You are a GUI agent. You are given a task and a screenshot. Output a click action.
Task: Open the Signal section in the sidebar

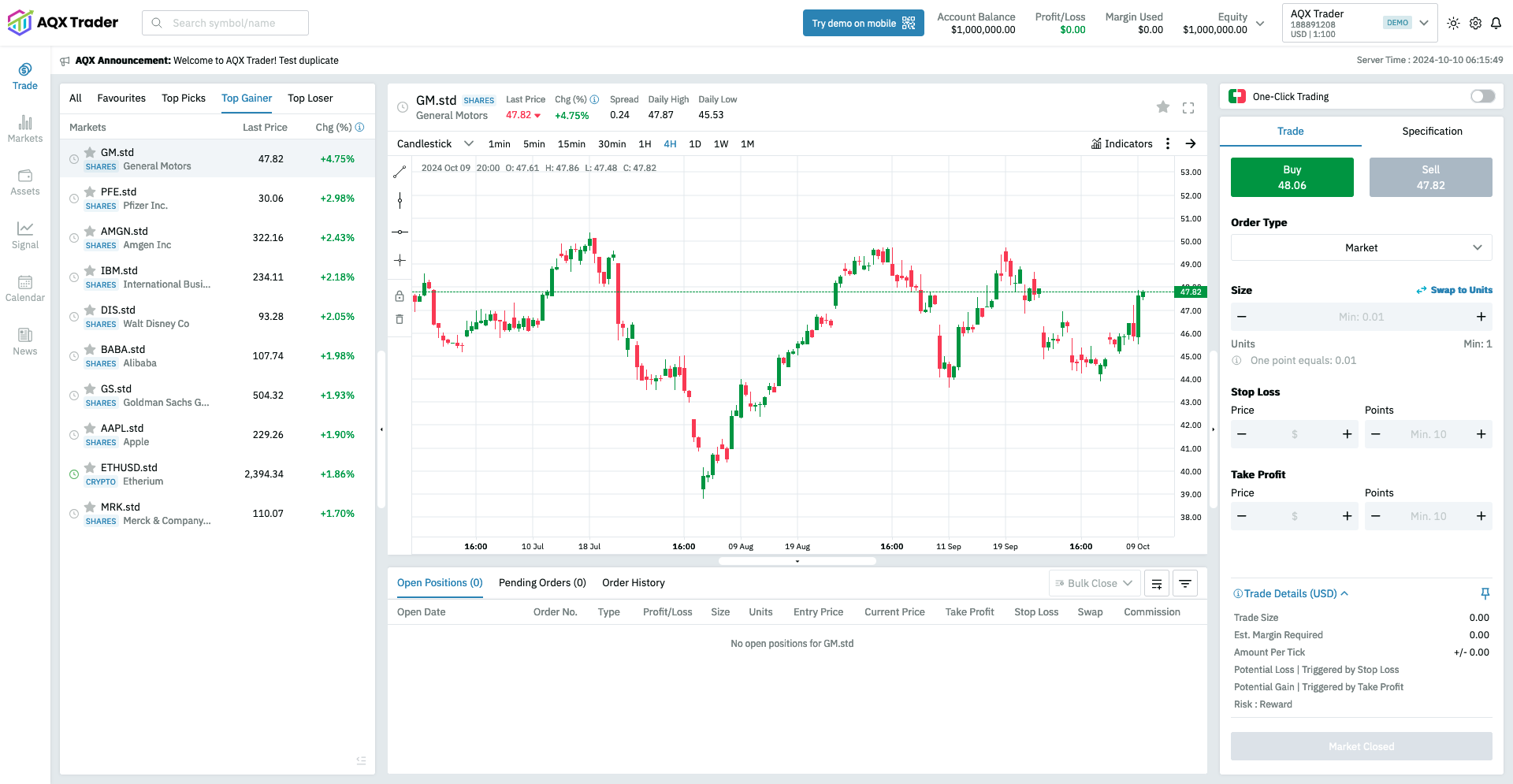coord(24,235)
